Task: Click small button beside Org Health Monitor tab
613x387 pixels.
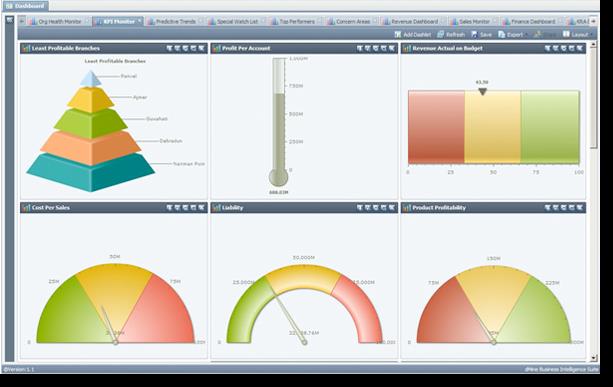Action: pos(87,21)
